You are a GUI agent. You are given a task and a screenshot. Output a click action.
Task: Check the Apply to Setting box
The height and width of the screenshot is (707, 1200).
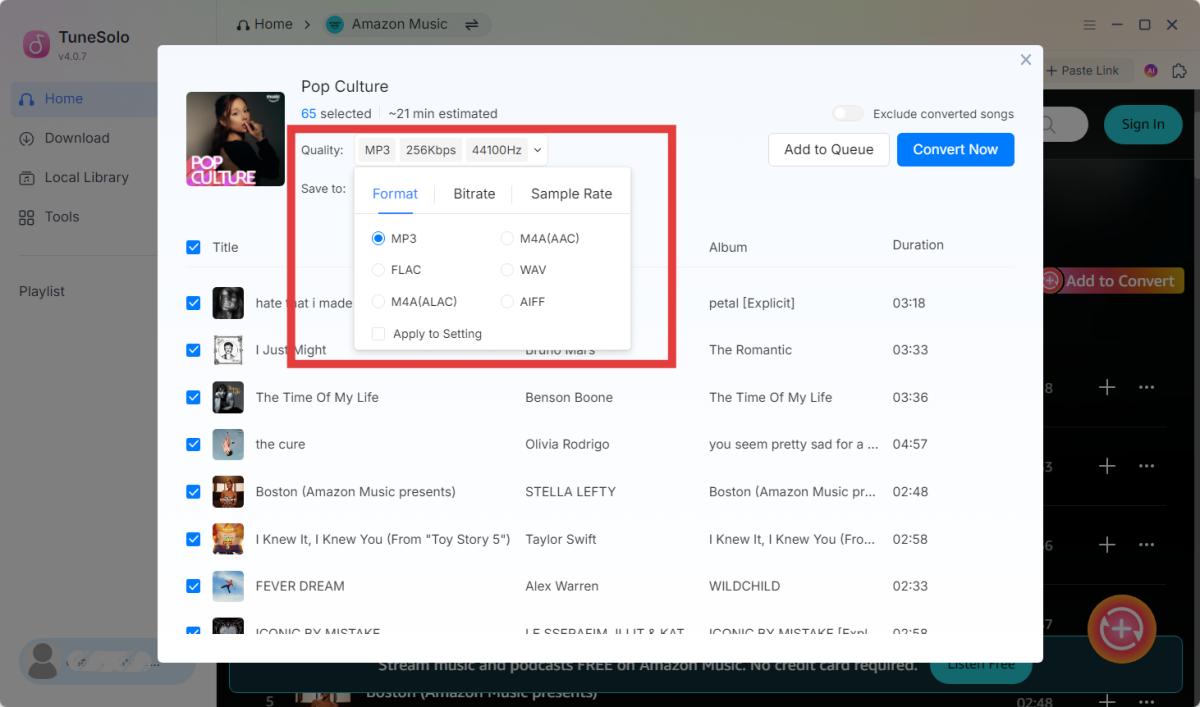tap(378, 334)
